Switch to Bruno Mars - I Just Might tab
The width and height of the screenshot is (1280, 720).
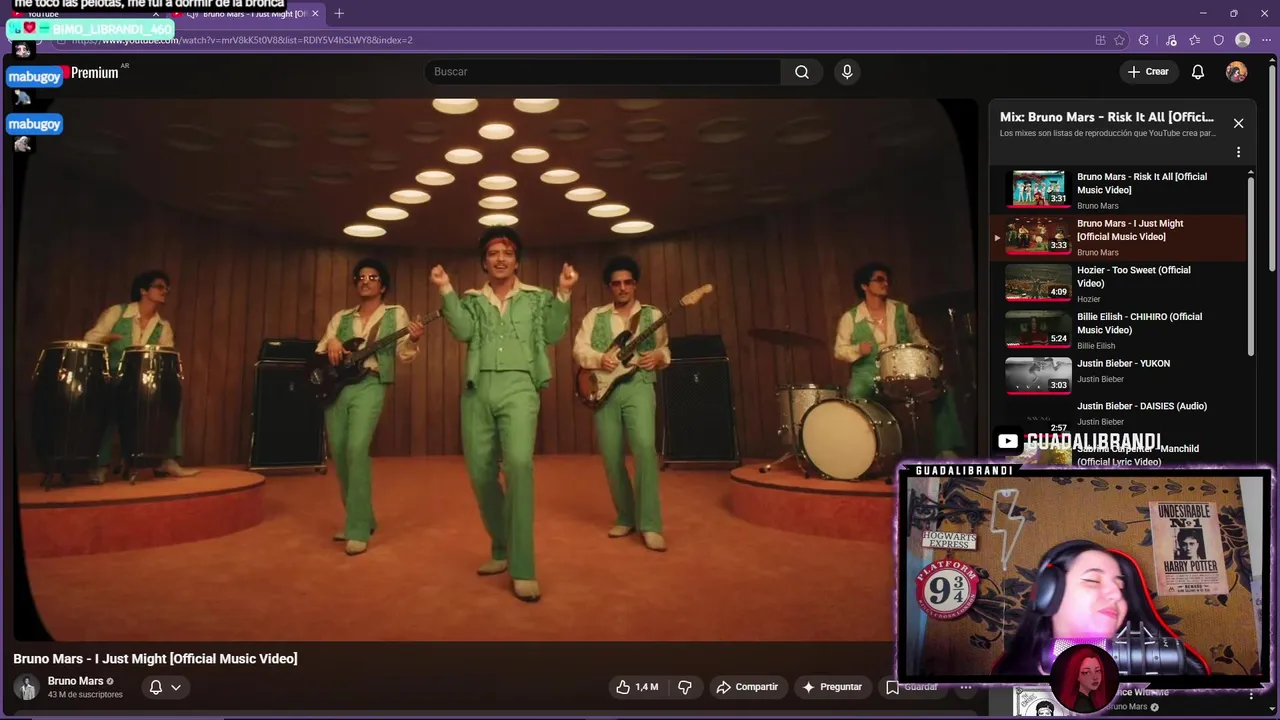pos(248,14)
